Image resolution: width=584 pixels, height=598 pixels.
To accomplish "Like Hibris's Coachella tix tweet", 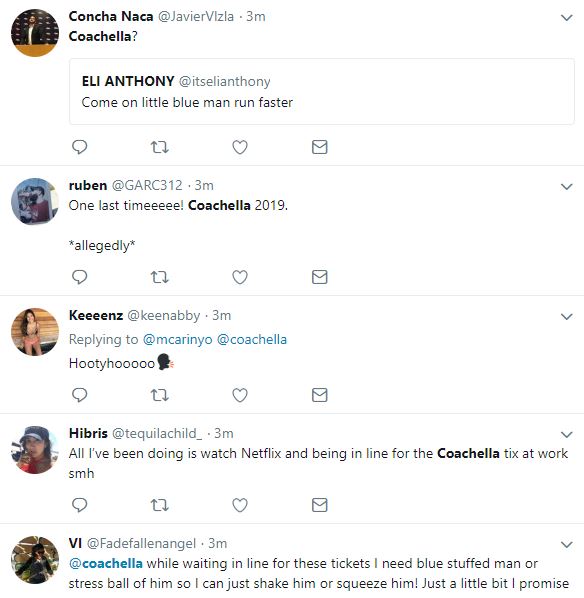I will pyautogui.click(x=240, y=505).
